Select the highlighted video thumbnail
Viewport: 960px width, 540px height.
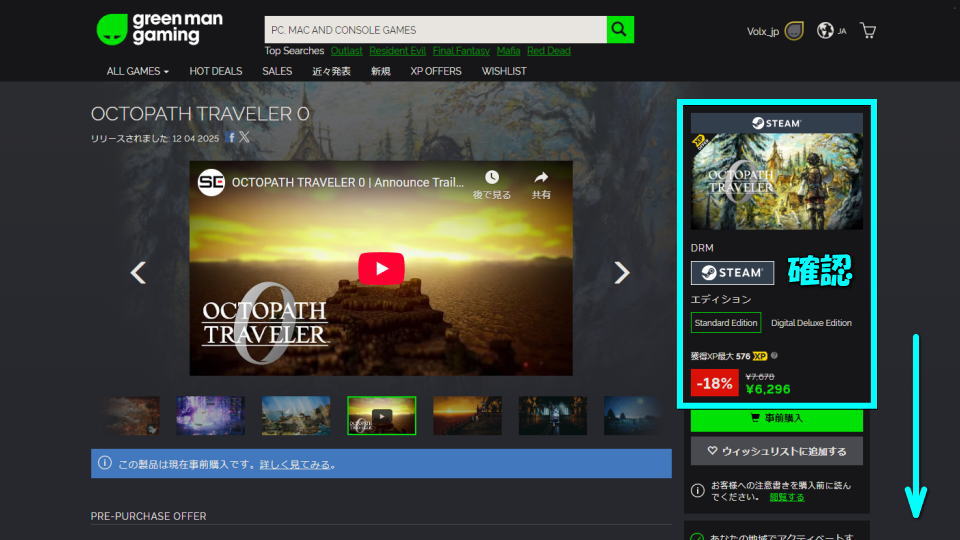381,416
